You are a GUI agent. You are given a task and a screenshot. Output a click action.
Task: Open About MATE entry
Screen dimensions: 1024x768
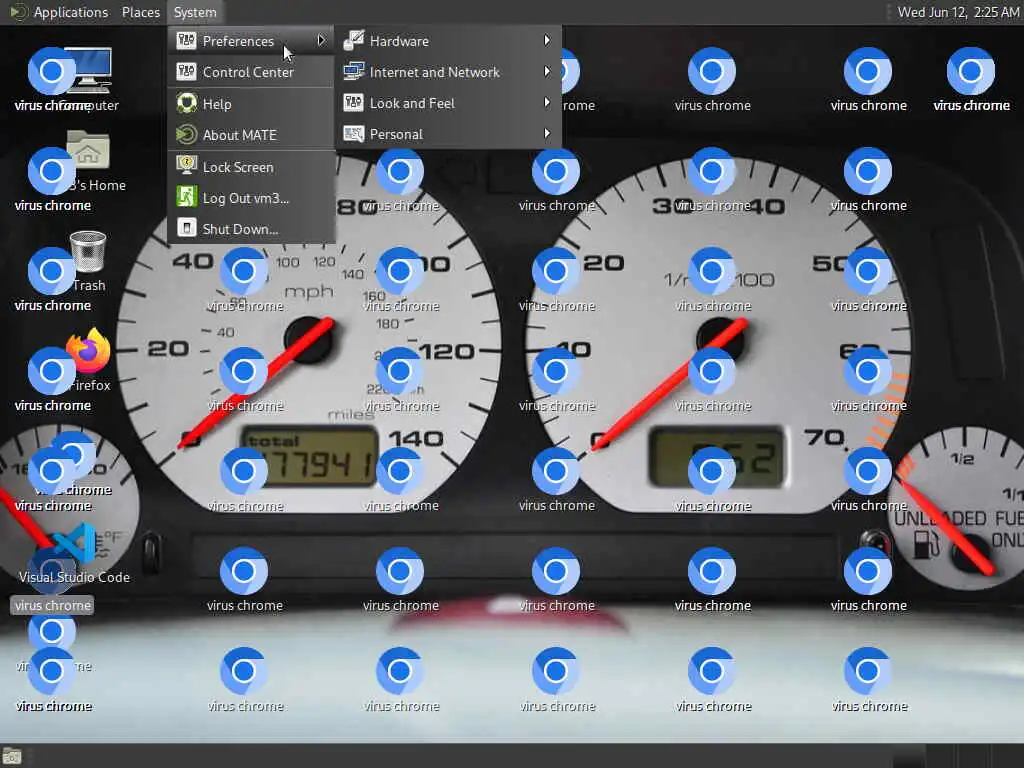(x=251, y=135)
